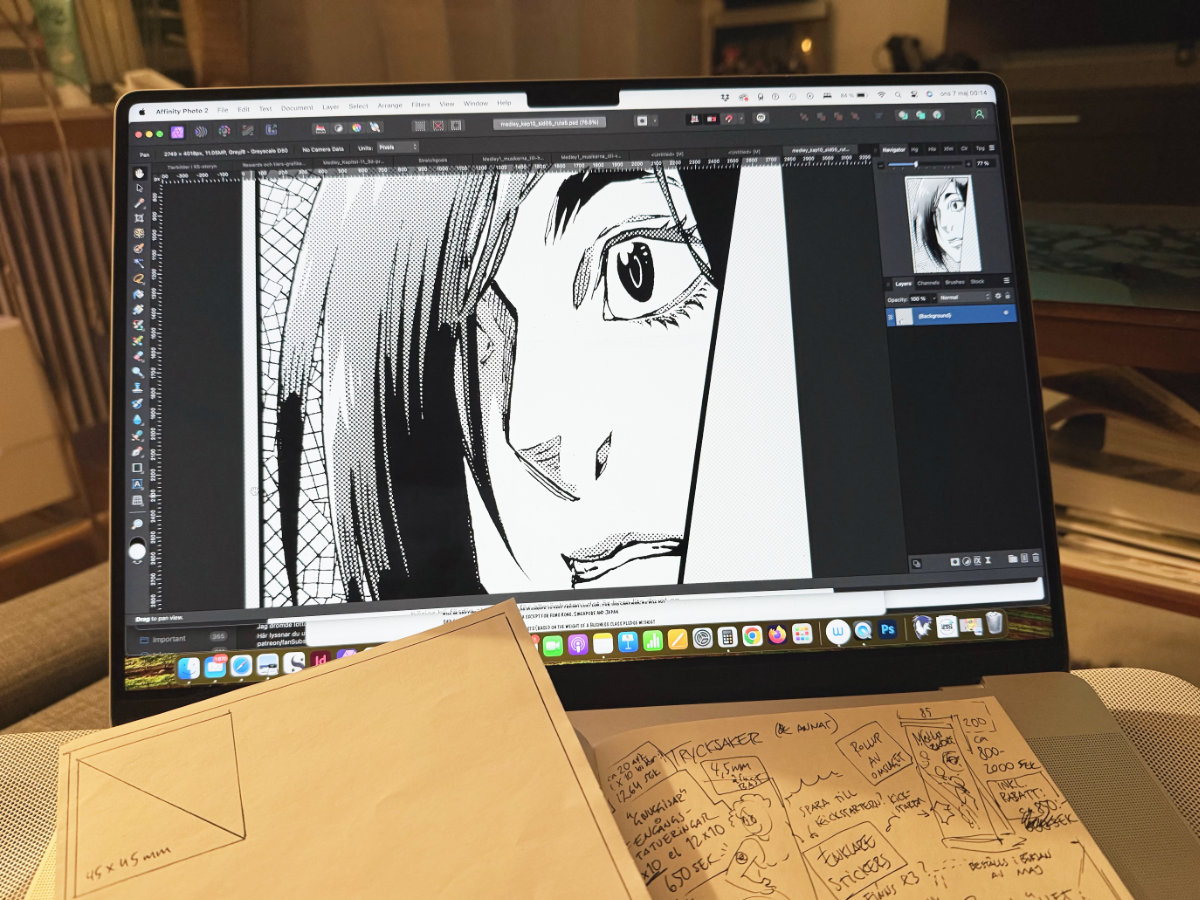Toggle Snapping magnet in the toolbar
The height and width of the screenshot is (900, 1200).
[728, 118]
